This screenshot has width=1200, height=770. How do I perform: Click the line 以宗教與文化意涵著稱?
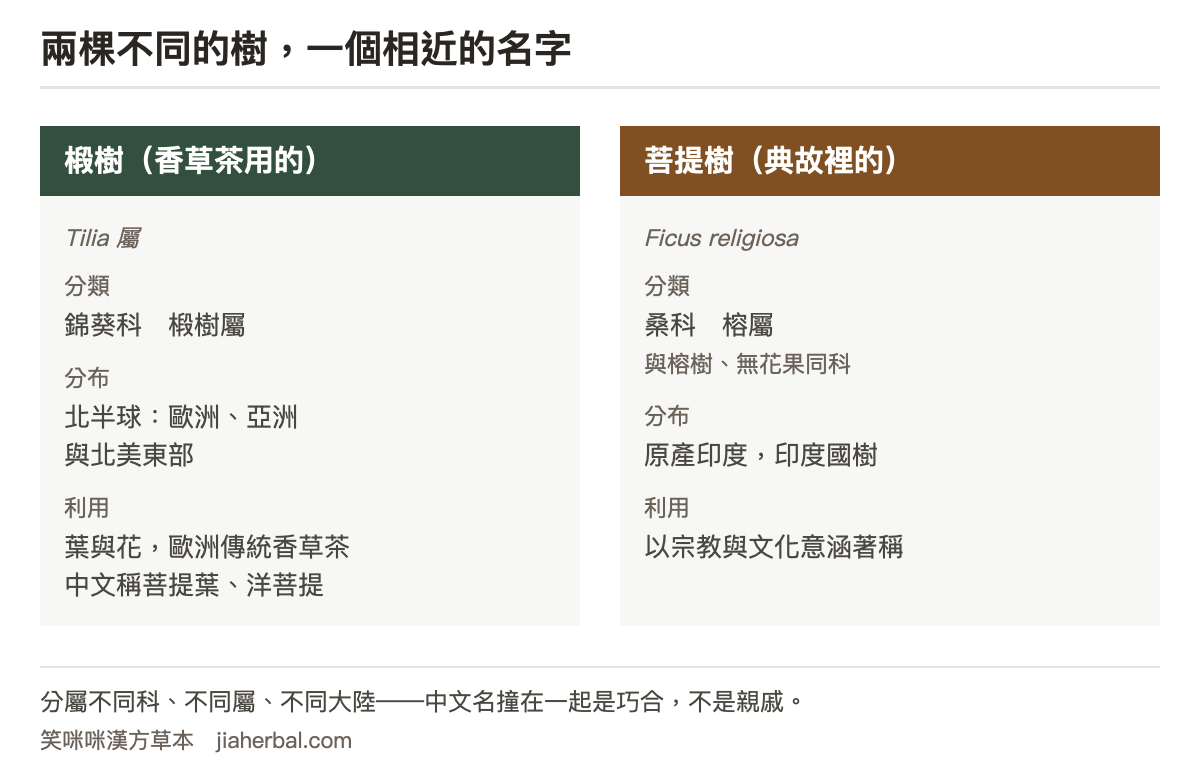[774, 547]
